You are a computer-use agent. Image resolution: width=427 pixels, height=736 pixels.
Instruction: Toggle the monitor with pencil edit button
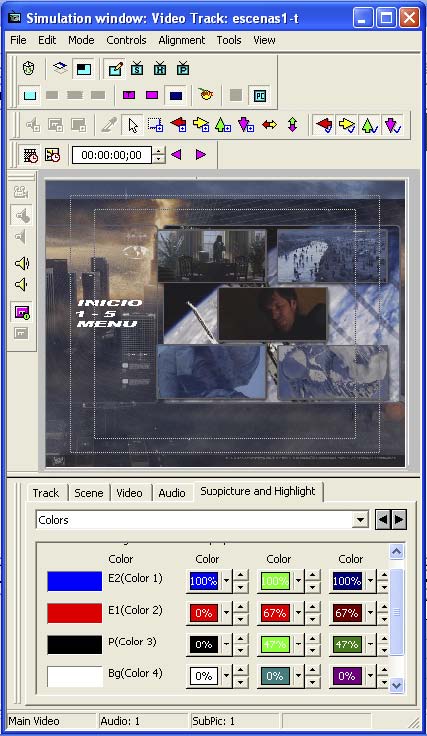click(x=114, y=69)
